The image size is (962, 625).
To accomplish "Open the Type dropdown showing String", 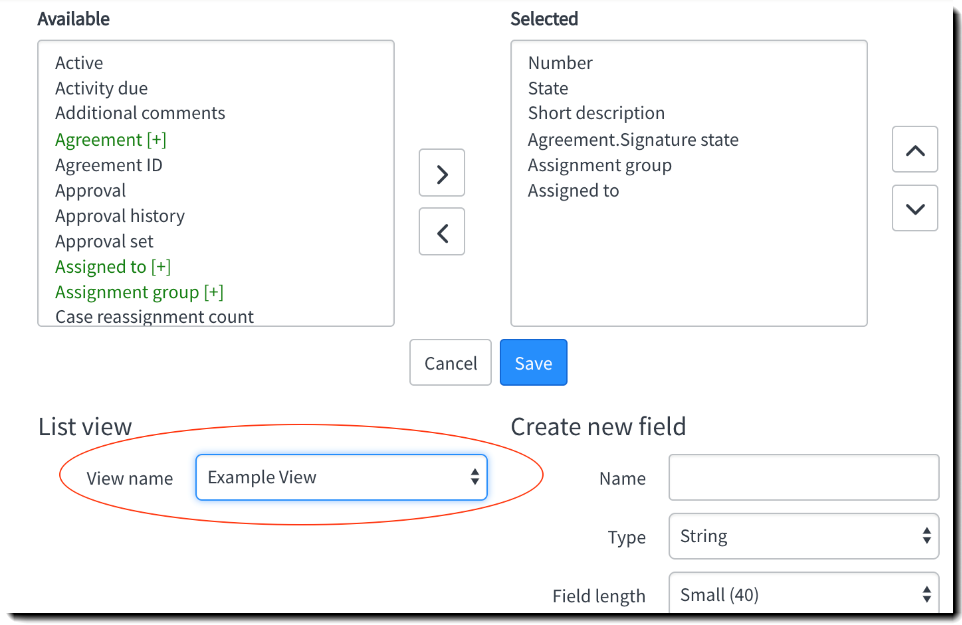I will 803,536.
